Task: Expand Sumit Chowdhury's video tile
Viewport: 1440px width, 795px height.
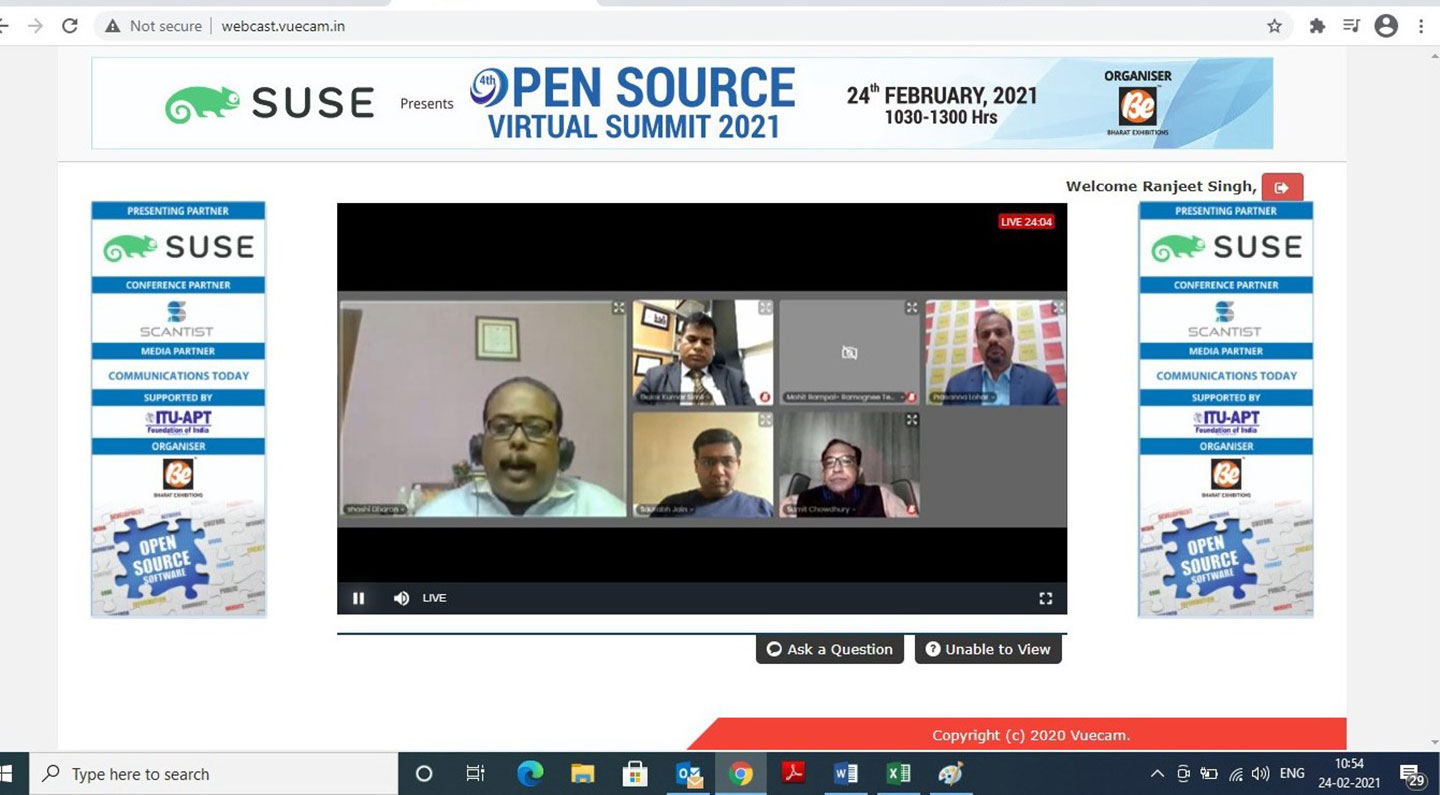Action: 911,421
